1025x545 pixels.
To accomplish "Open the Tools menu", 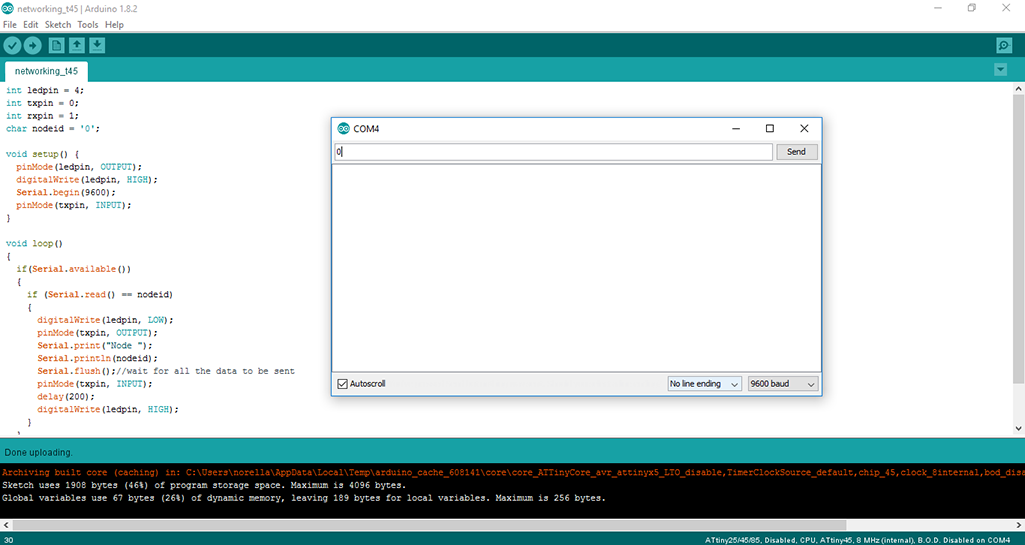I will tap(88, 25).
